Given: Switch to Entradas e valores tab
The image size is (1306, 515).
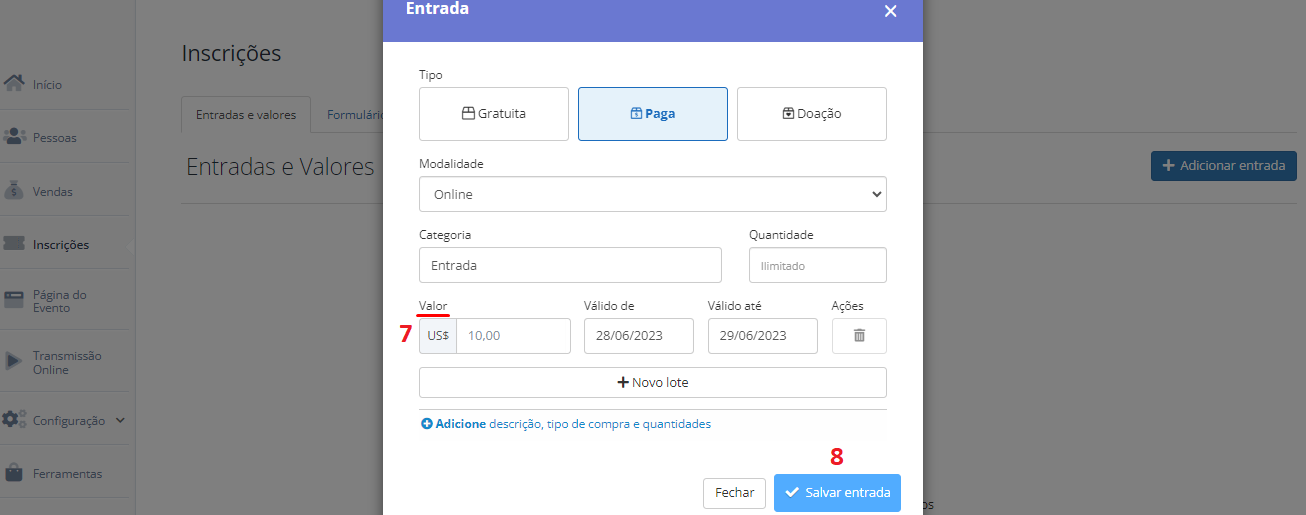Looking at the screenshot, I should [x=246, y=115].
